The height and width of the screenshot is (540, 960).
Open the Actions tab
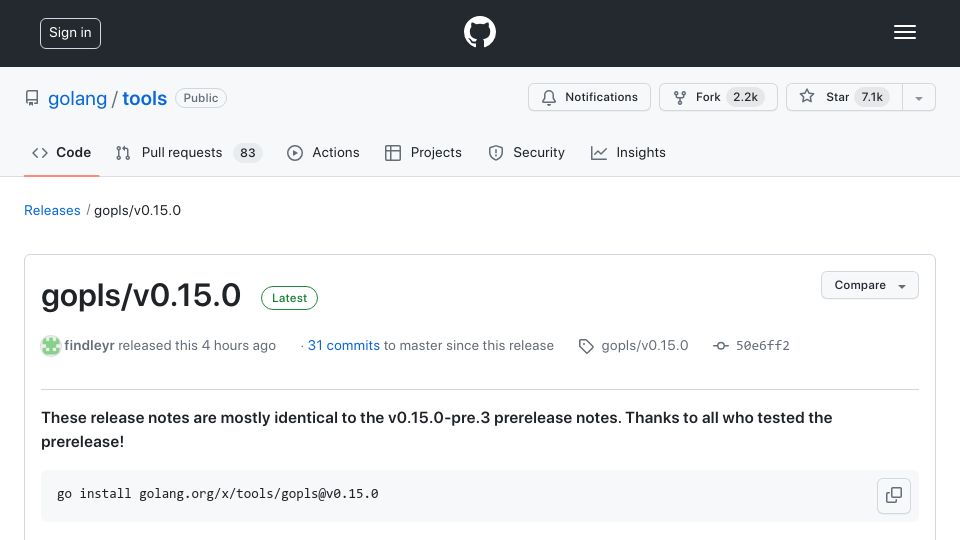point(323,152)
